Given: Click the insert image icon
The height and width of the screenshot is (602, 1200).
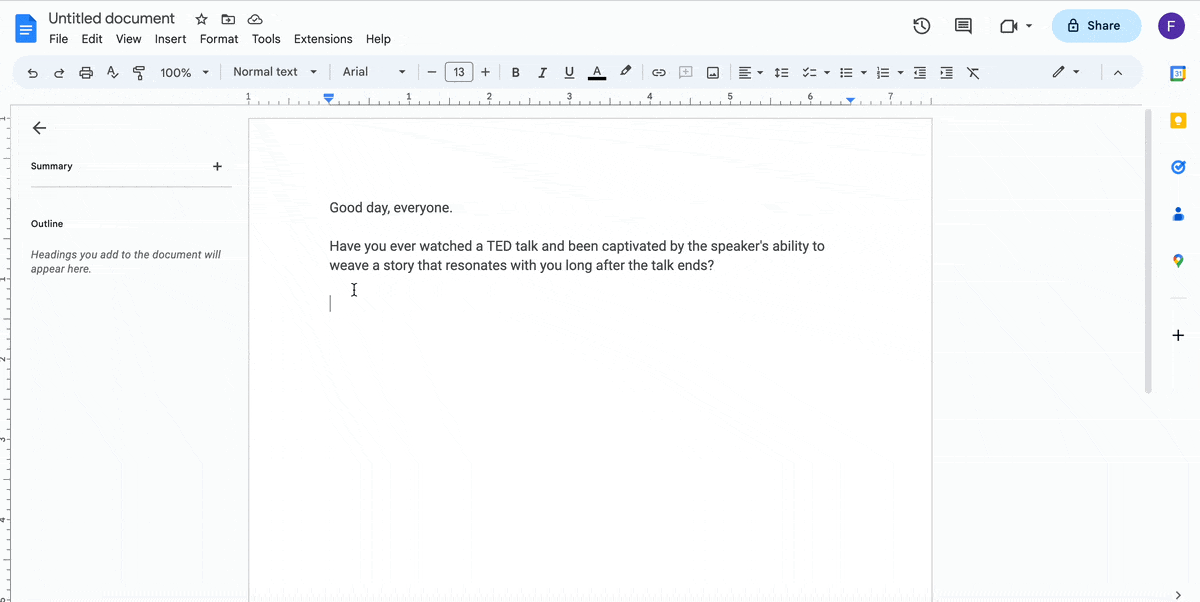Looking at the screenshot, I should click(713, 72).
